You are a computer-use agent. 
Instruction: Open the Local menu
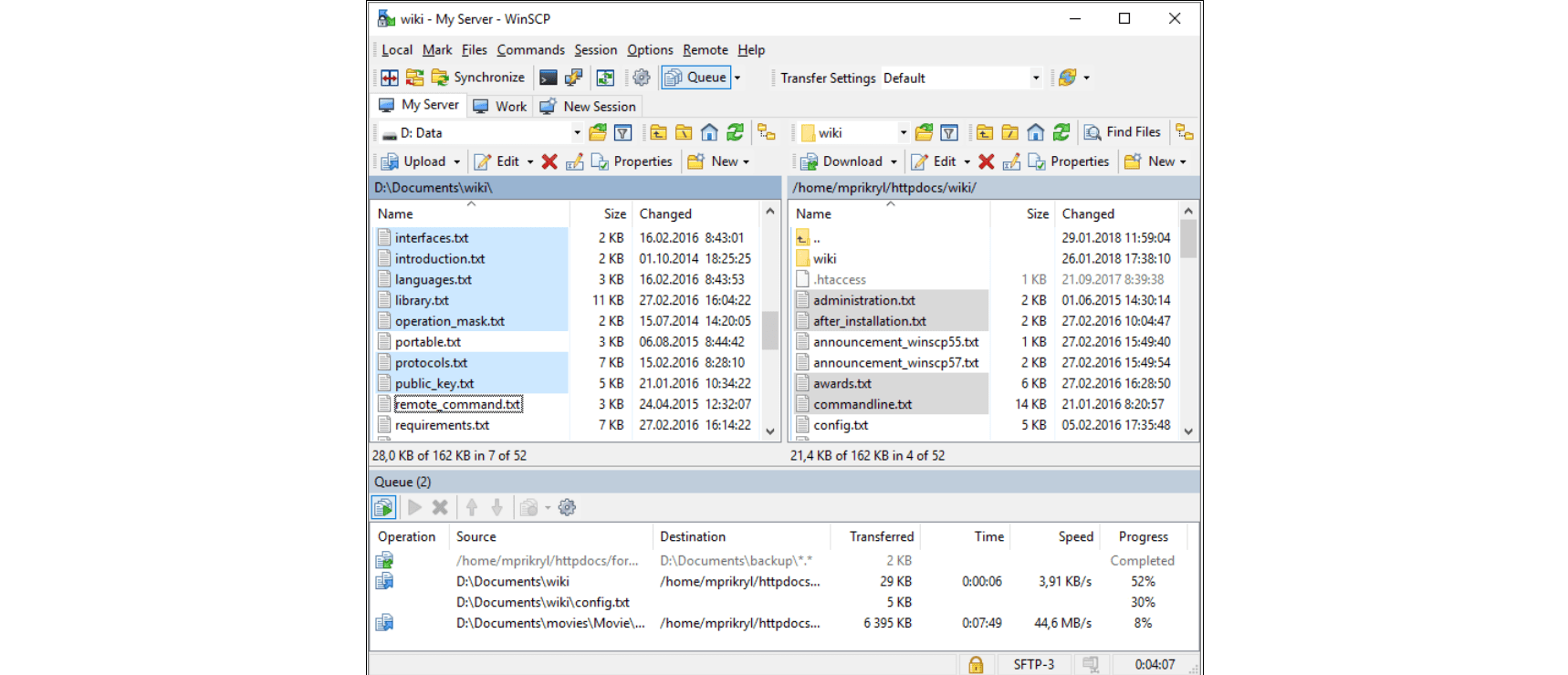click(397, 50)
